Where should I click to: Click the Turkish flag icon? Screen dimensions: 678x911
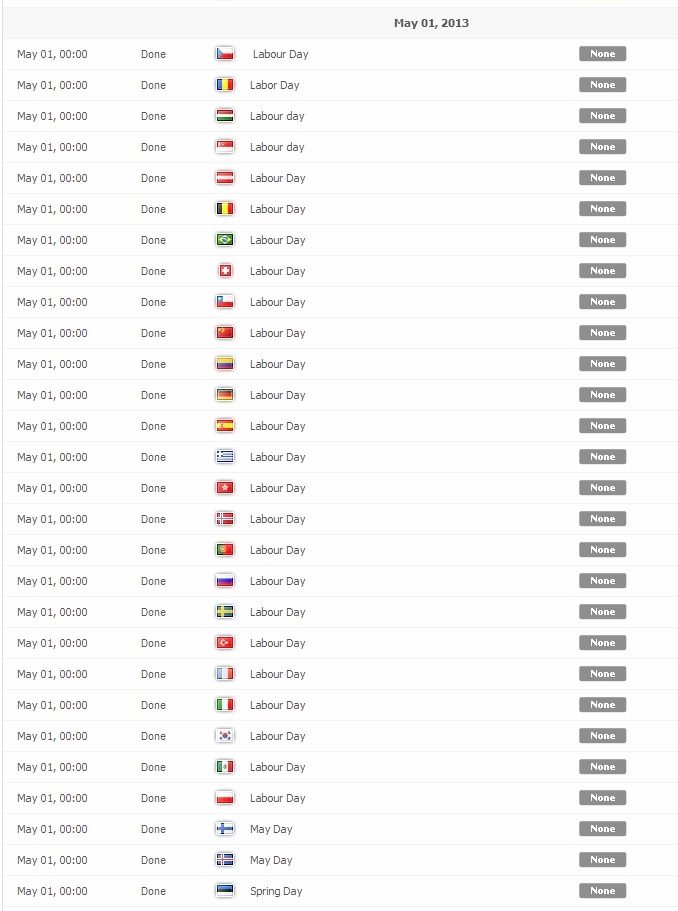point(225,643)
